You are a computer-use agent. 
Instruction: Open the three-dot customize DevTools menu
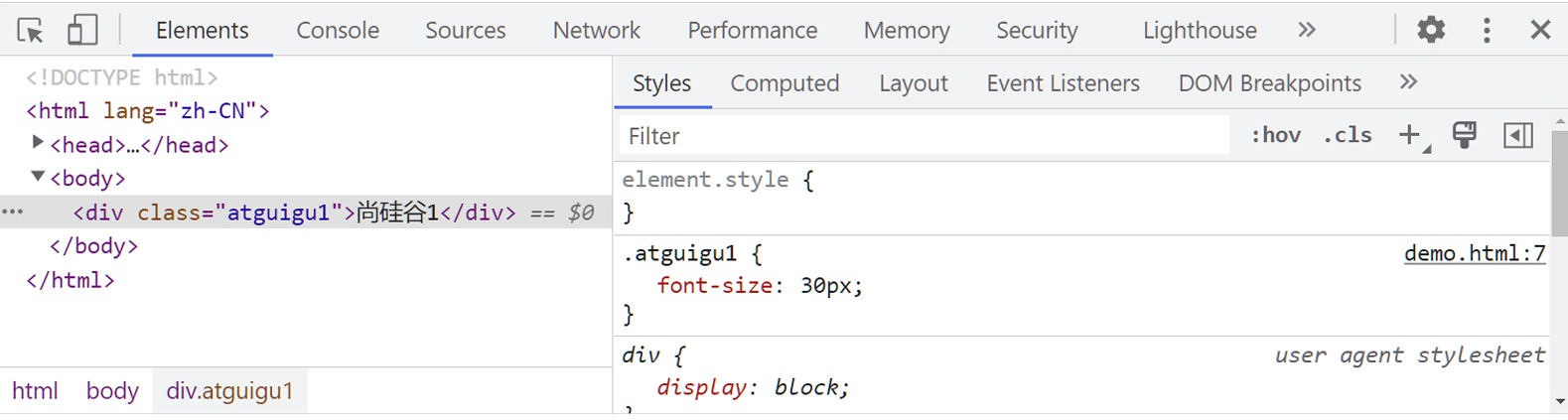click(x=1486, y=30)
